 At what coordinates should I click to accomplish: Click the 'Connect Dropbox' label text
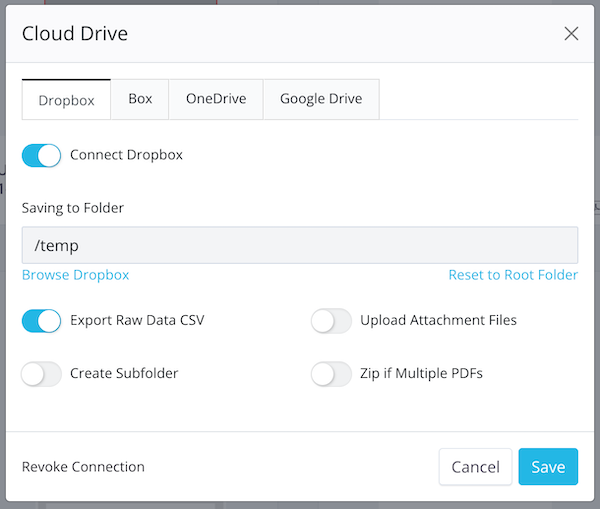126,155
